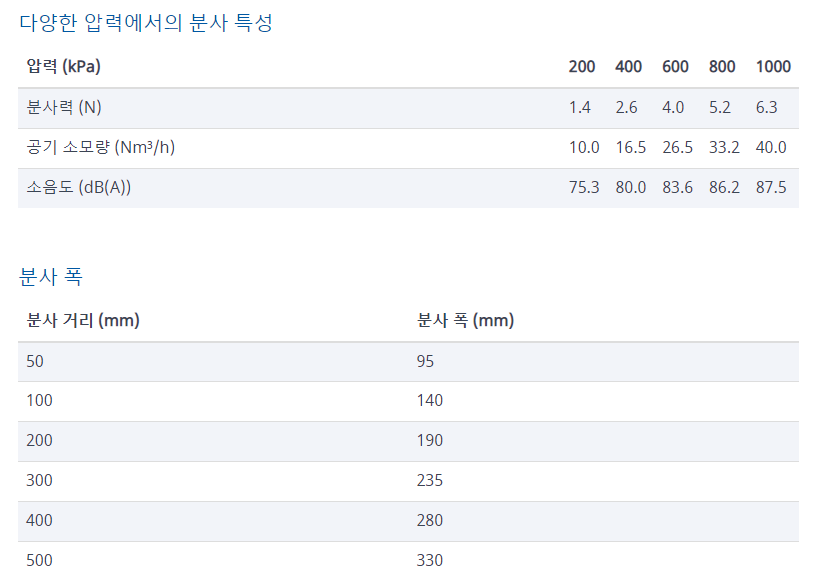The height and width of the screenshot is (581, 824).
Task: Click the '압력 (kPa)' table header
Action: coord(64,67)
